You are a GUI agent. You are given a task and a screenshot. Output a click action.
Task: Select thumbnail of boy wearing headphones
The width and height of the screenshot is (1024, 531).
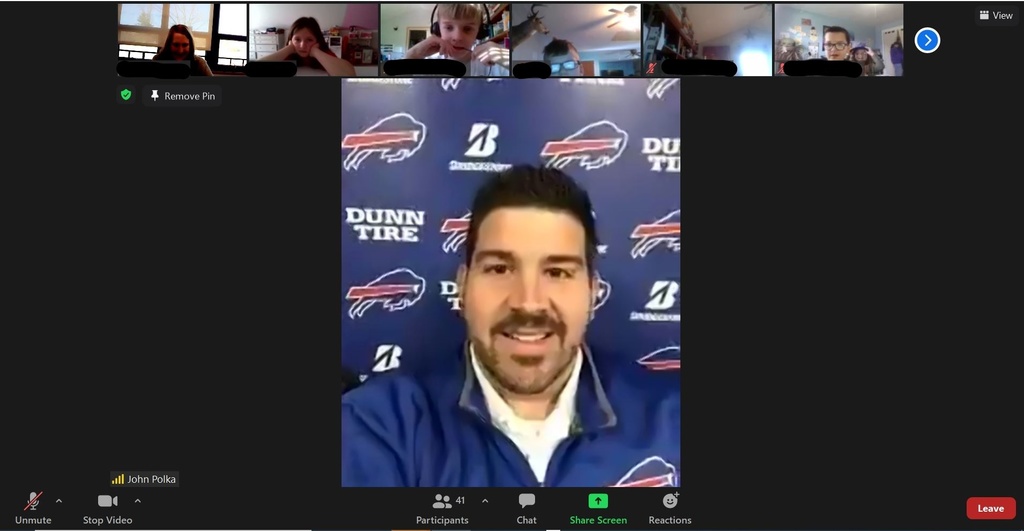[445, 40]
